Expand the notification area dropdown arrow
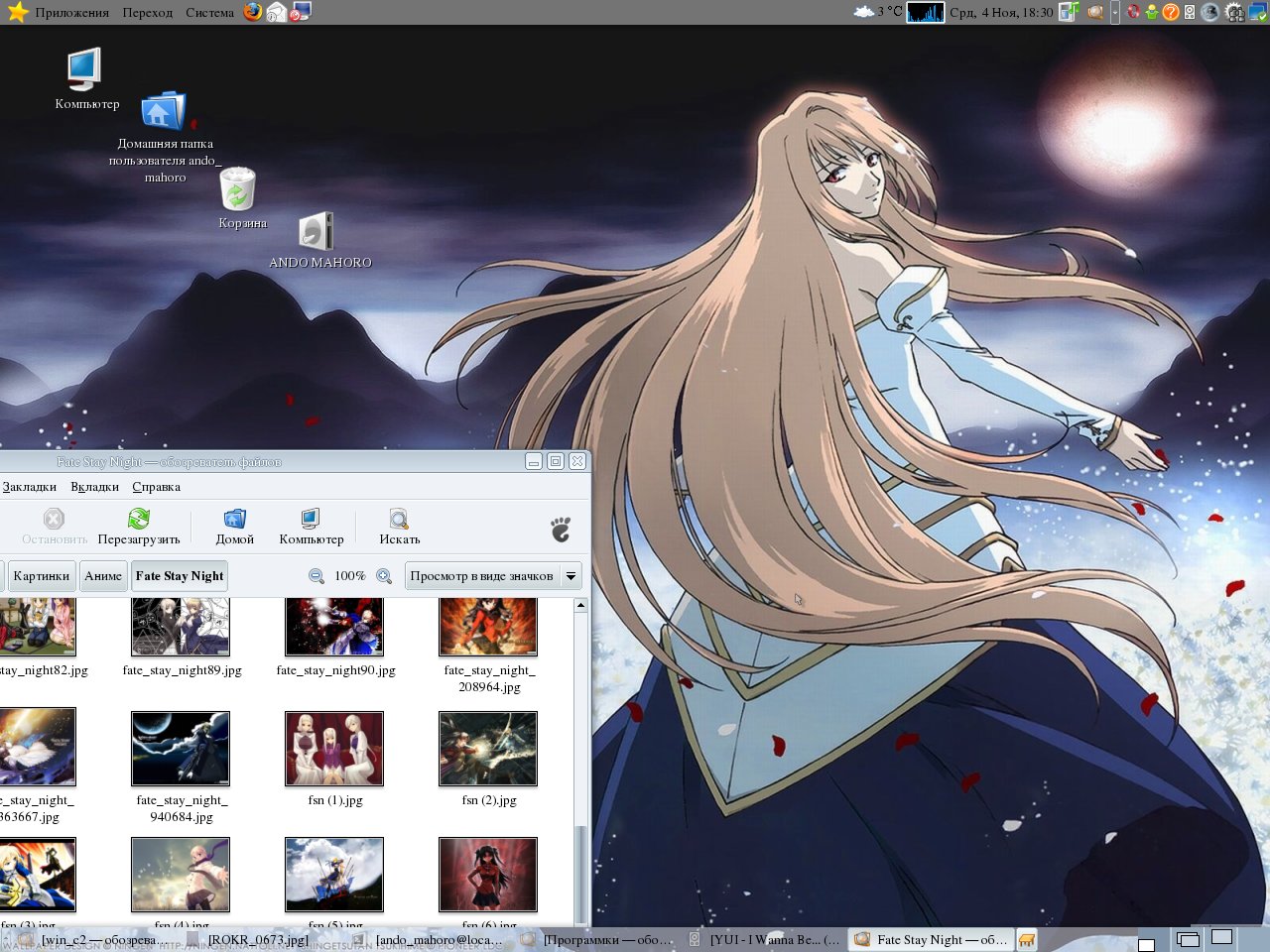The image size is (1270, 952). coord(1115,12)
